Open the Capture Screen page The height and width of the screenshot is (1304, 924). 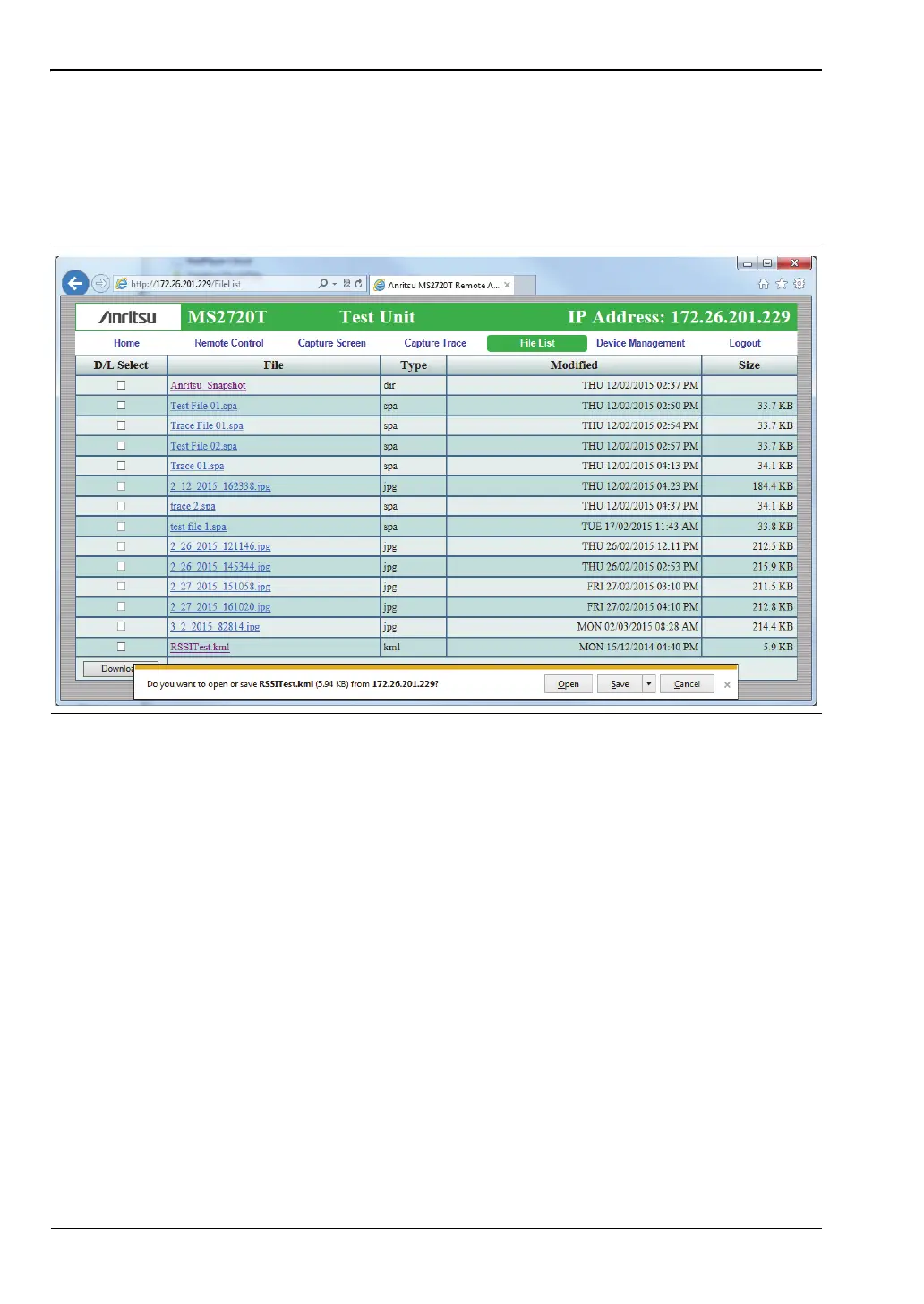coord(332,343)
